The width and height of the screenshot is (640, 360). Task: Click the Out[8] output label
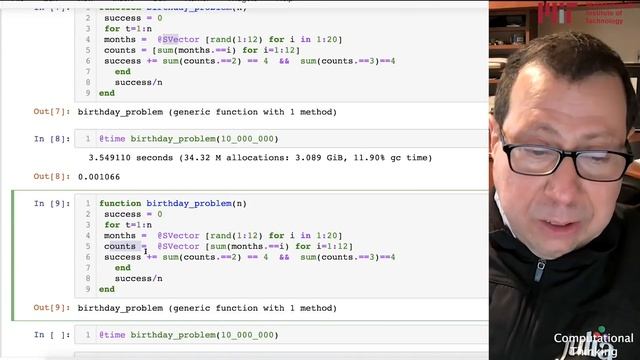click(x=52, y=177)
